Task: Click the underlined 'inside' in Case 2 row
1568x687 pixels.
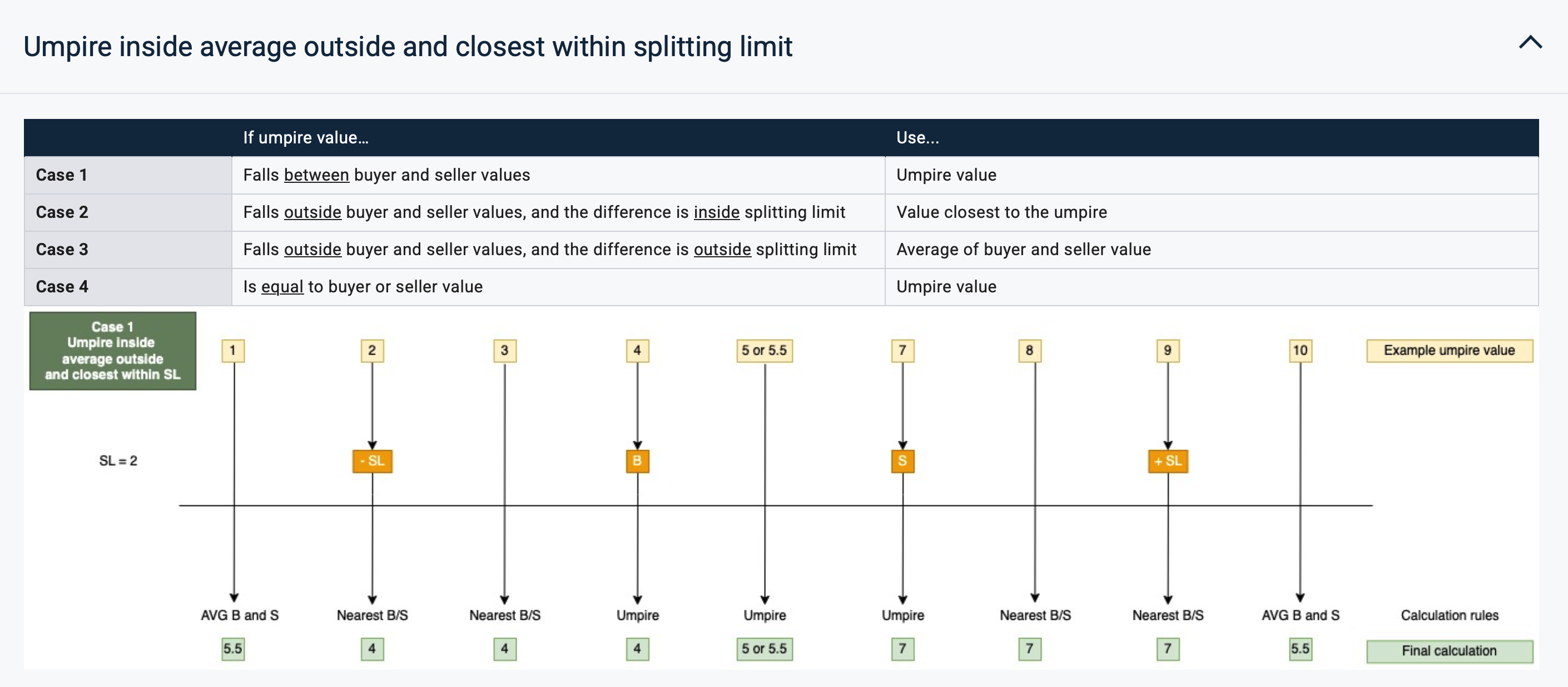Action: [716, 212]
